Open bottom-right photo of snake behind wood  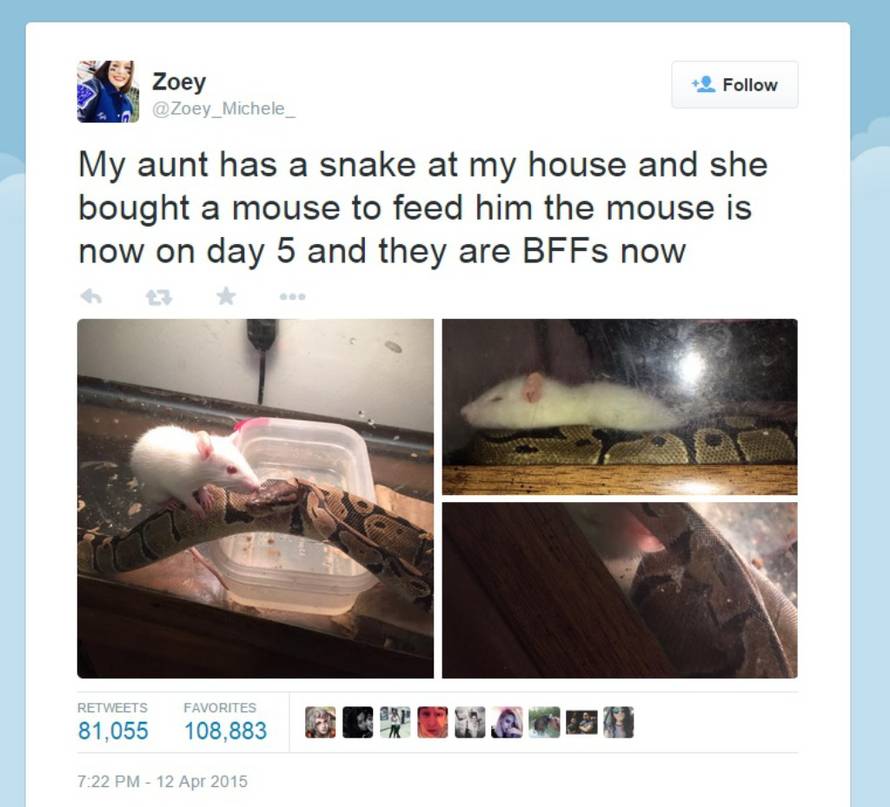coord(620,590)
